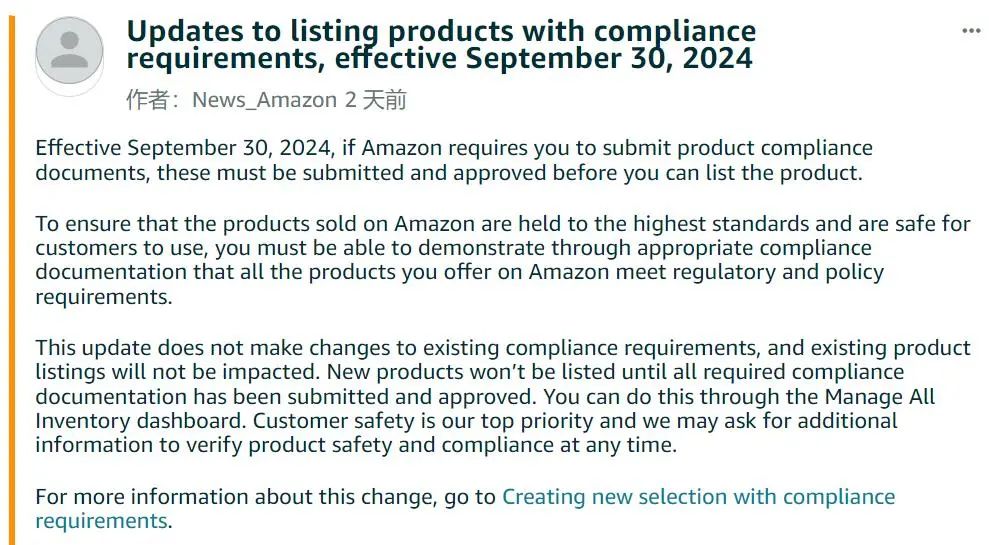989x545 pixels.
Task: Open the three-dot more options menu
Action: click(x=971, y=31)
